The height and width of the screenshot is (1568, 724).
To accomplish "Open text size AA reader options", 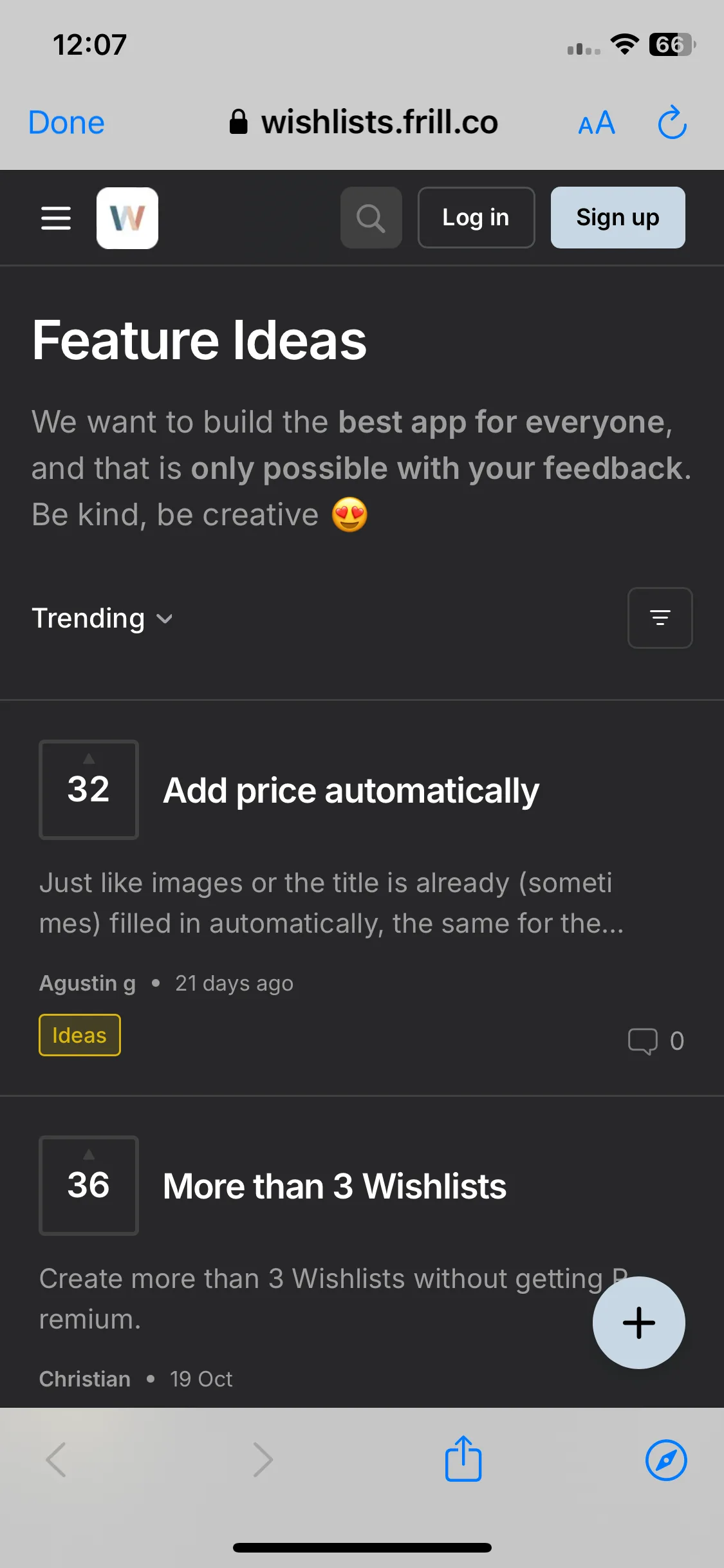I will (x=597, y=123).
